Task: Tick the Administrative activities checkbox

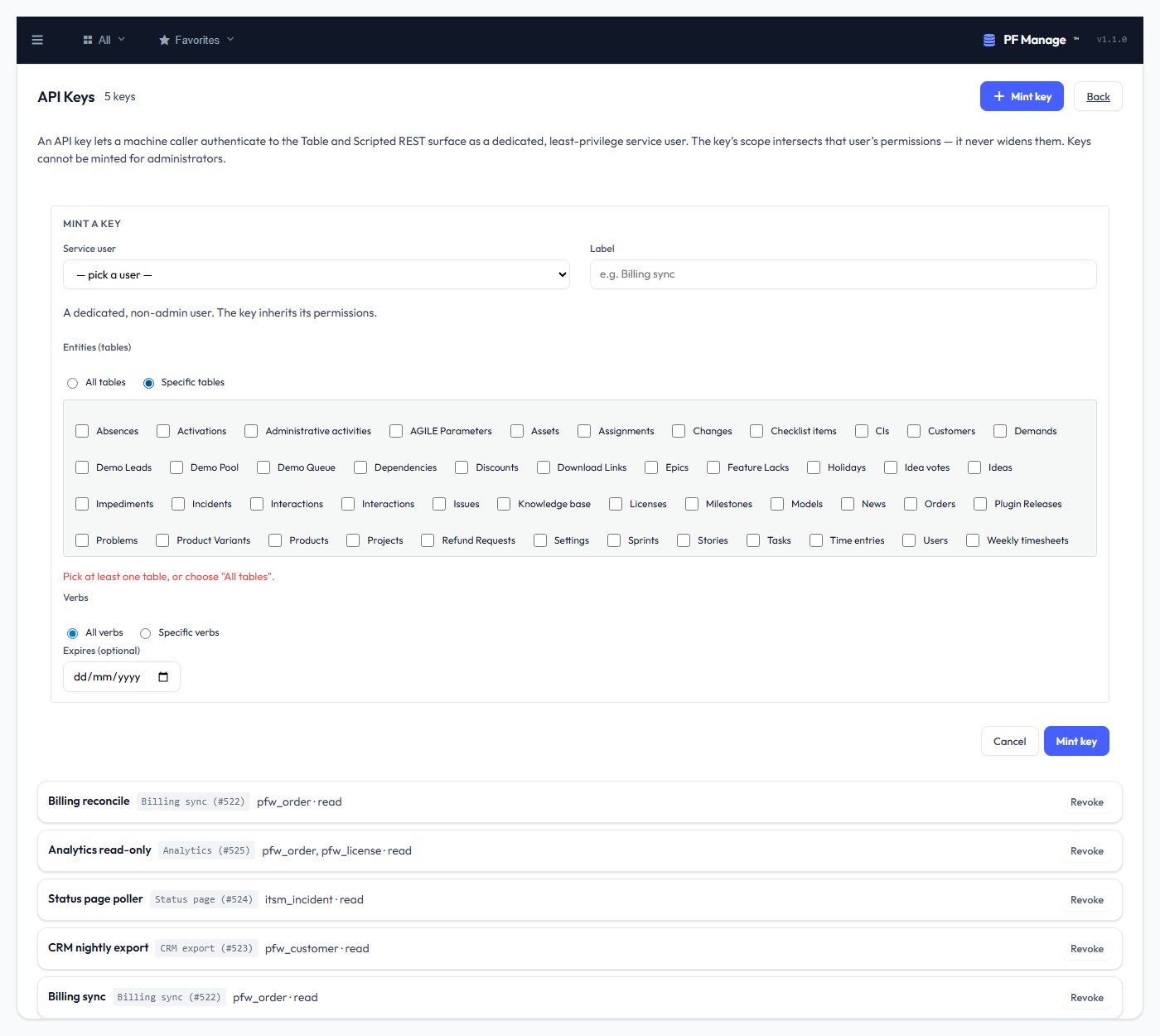Action: (x=251, y=431)
